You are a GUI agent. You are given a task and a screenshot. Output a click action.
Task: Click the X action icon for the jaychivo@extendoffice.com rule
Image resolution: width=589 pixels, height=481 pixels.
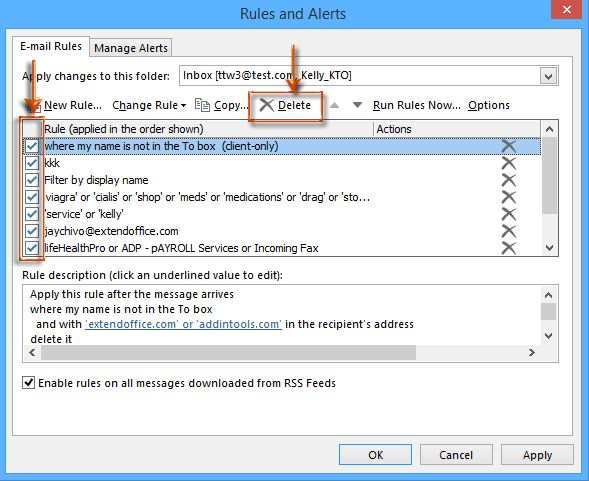pyautogui.click(x=509, y=231)
